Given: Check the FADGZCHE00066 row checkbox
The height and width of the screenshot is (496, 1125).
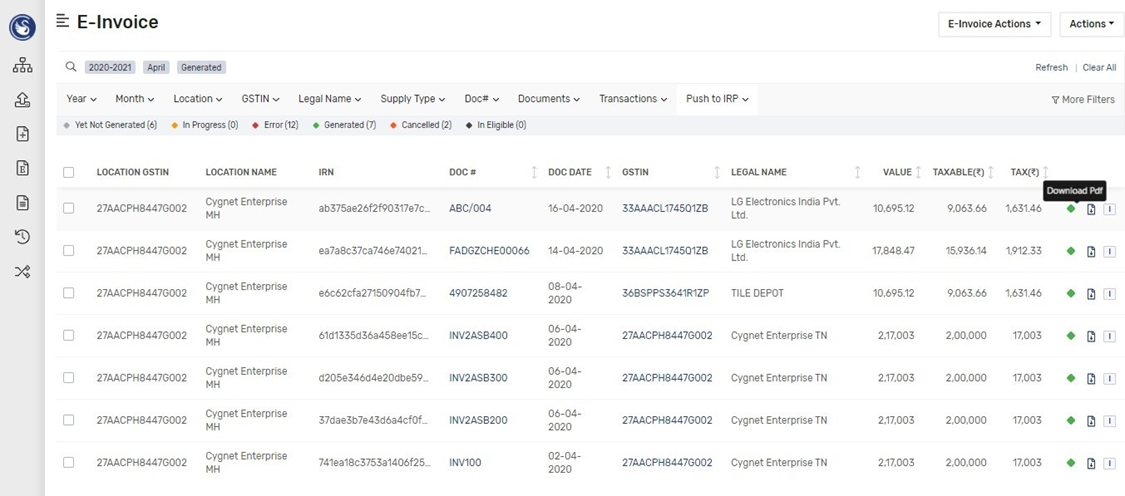Looking at the screenshot, I should pos(68,251).
